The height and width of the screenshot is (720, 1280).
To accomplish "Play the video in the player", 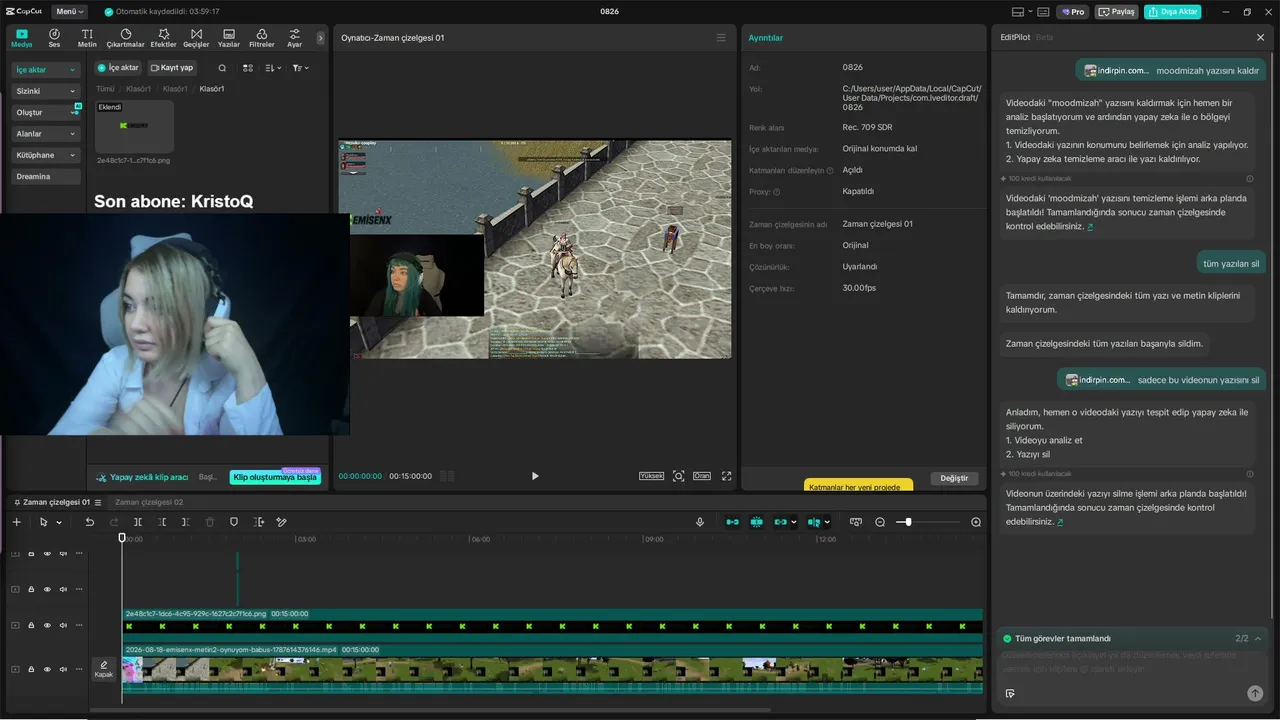I will (535, 476).
